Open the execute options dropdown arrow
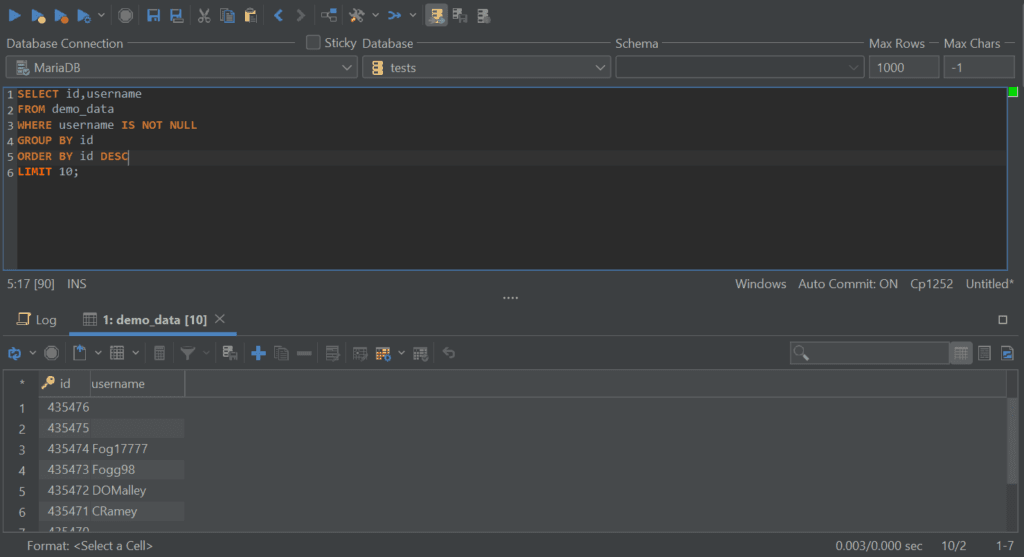This screenshot has height=557, width=1024. pyautogui.click(x=101, y=15)
